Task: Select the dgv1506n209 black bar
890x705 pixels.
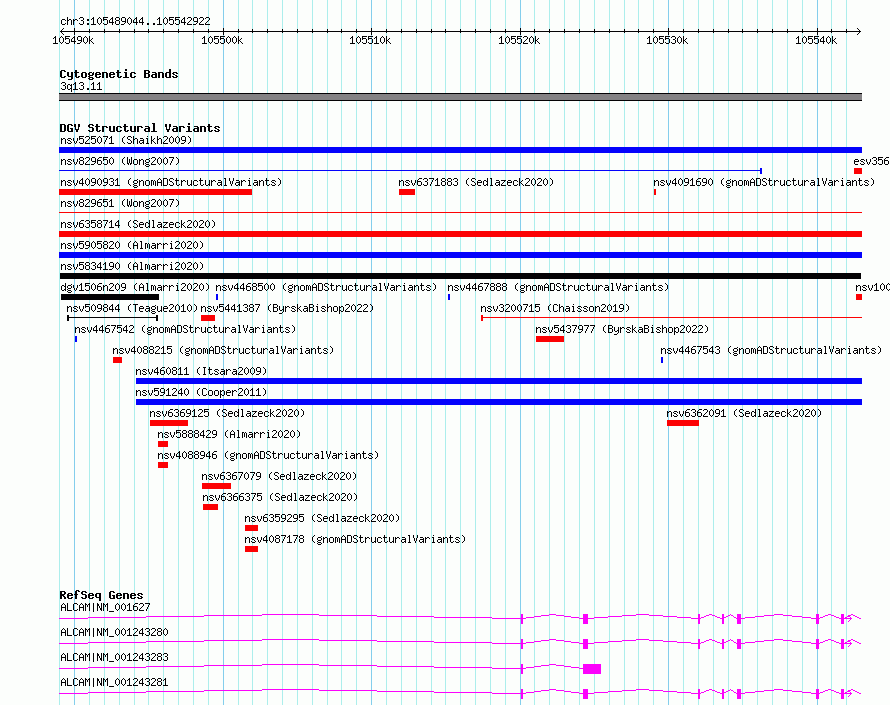Action: [x=110, y=297]
